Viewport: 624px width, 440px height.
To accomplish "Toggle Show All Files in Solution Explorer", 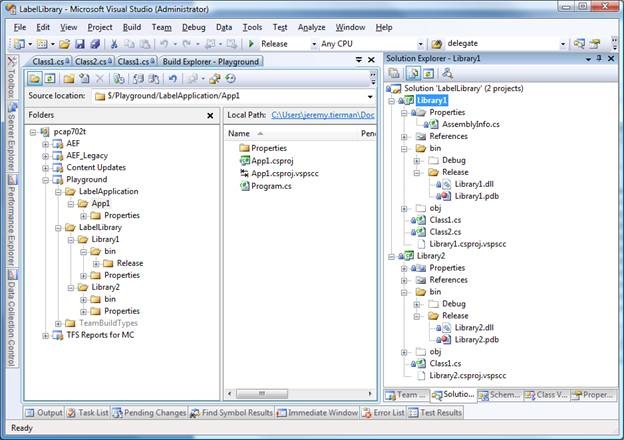I will (413, 73).
